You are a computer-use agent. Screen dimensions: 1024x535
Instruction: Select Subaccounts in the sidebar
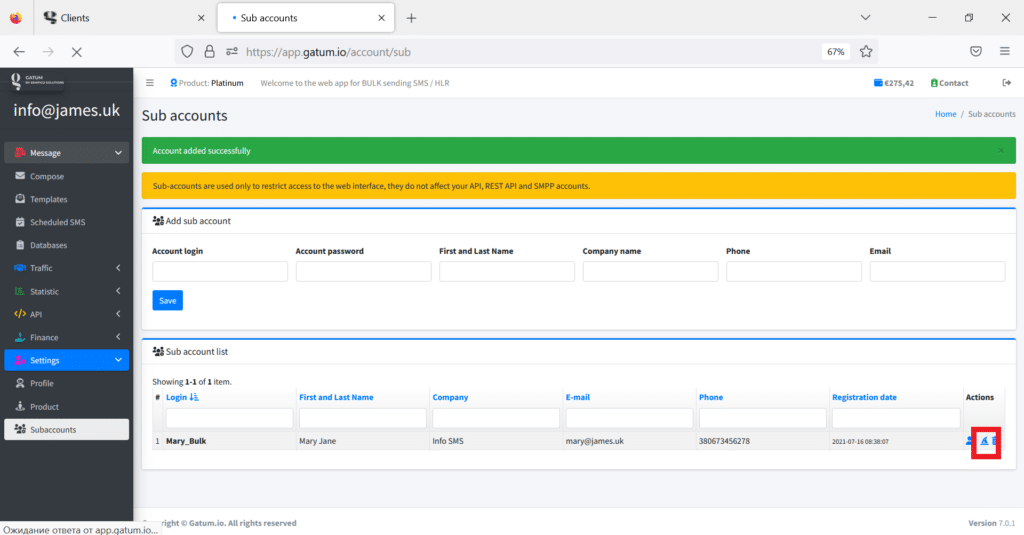pos(67,429)
